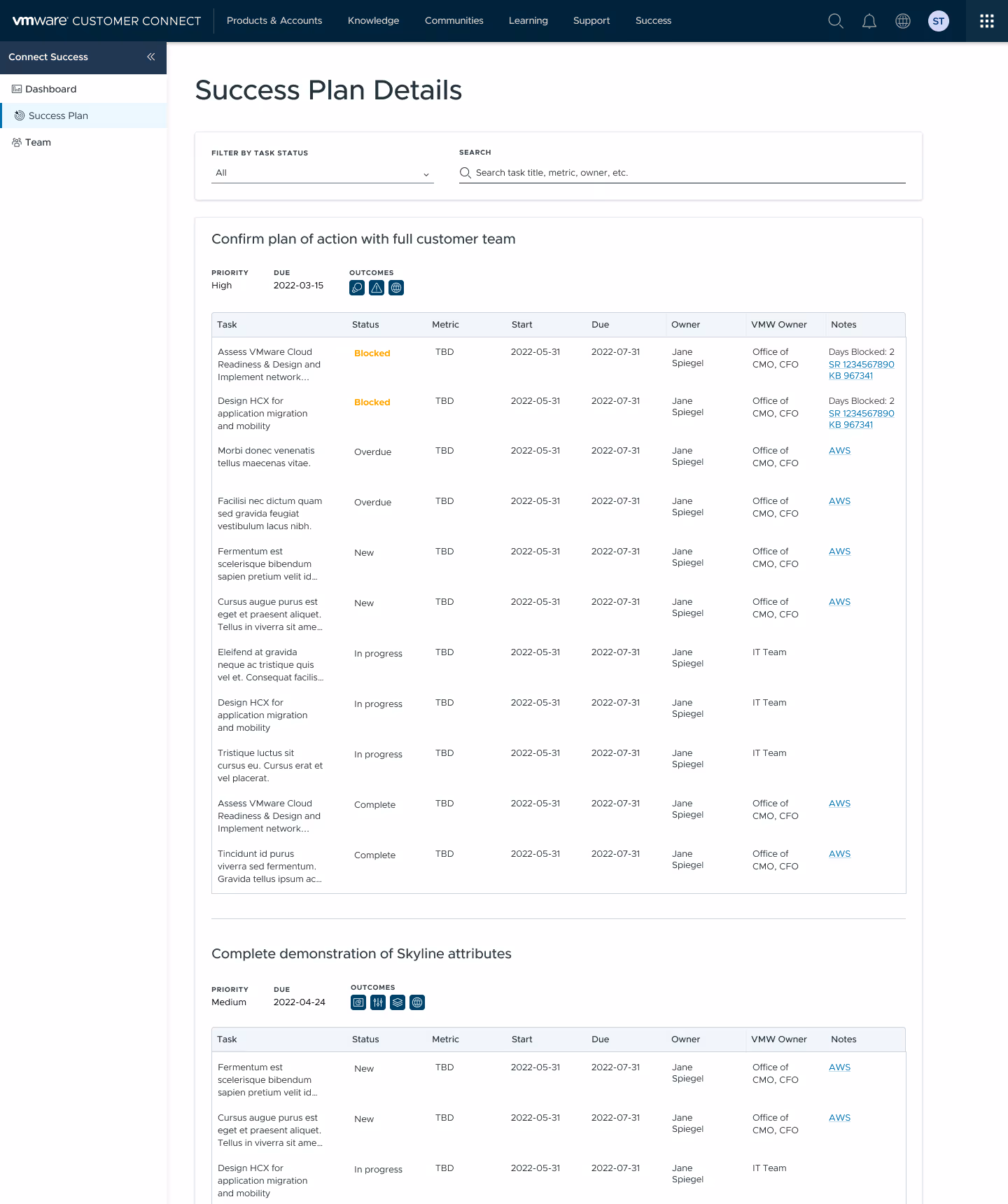Image resolution: width=1008 pixels, height=1204 pixels.
Task: Open Products & Accounts menu
Action: [x=274, y=21]
